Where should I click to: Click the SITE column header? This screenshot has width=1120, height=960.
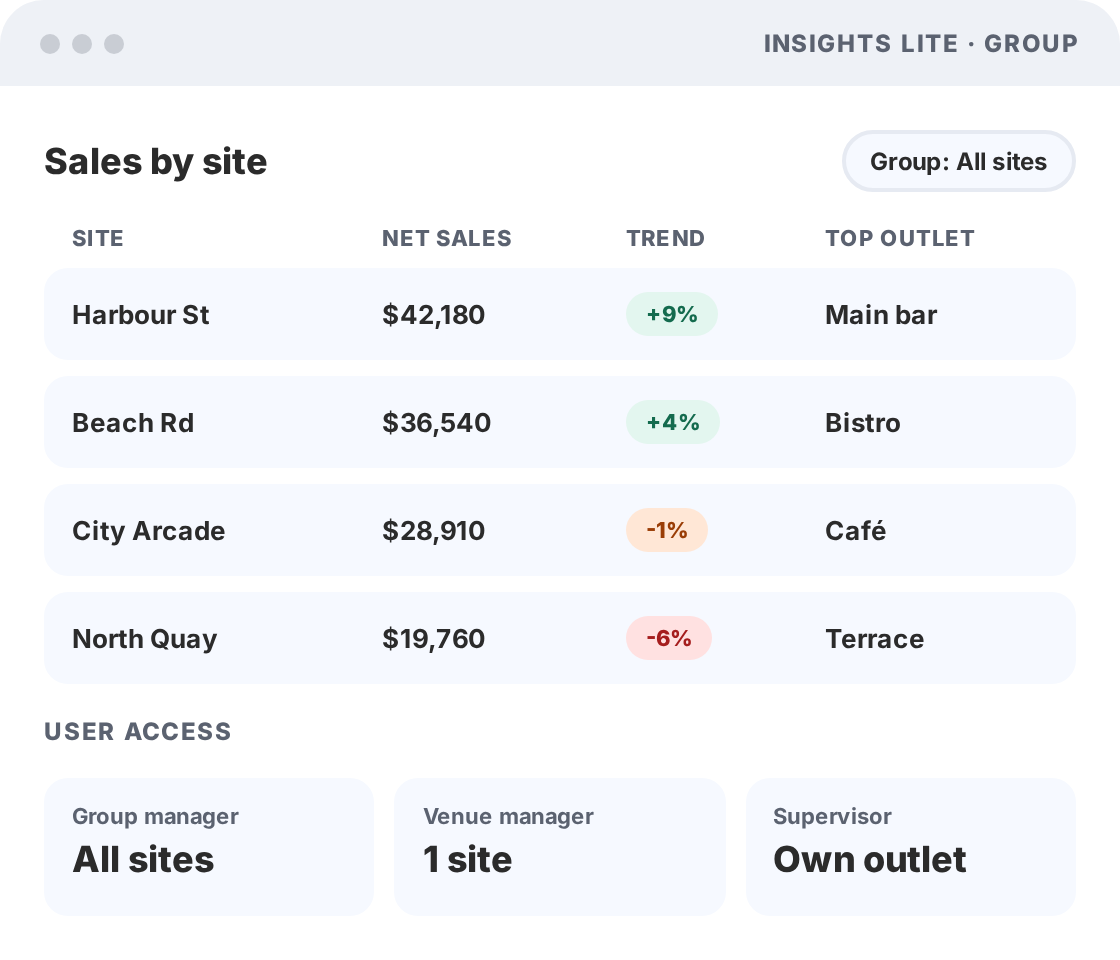pos(98,239)
